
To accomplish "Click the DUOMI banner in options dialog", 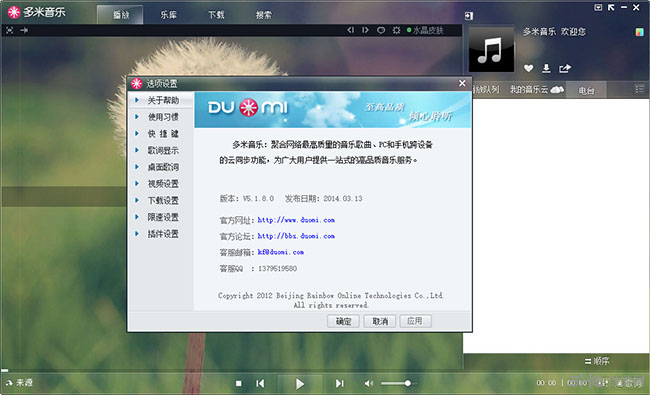I will (x=332, y=109).
